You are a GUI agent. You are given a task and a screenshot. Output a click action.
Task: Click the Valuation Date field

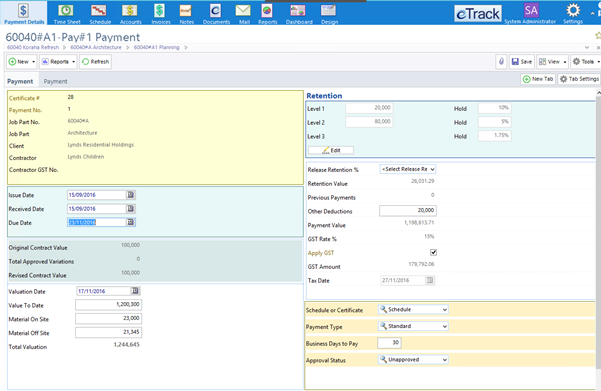[104, 291]
